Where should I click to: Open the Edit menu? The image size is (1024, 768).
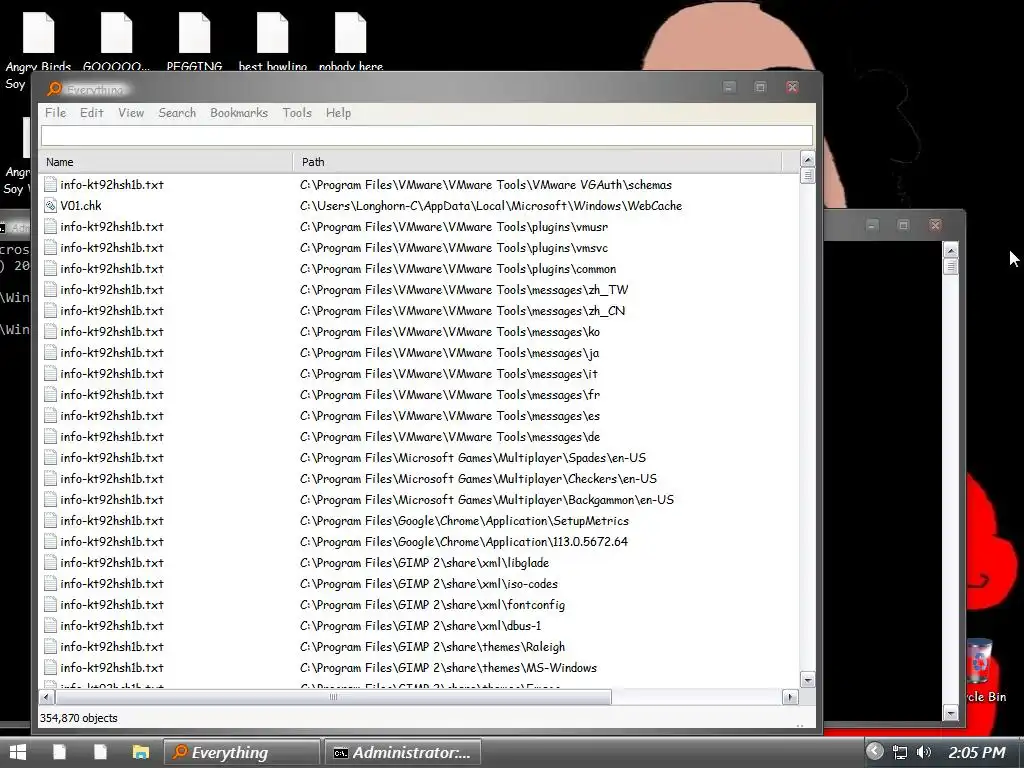(91, 113)
